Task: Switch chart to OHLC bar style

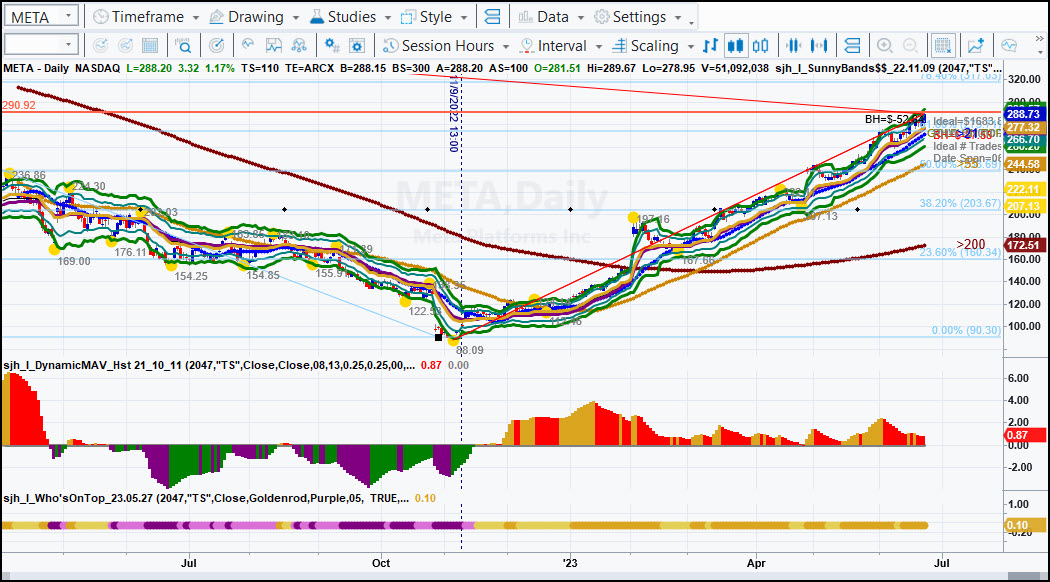Action: pos(710,46)
